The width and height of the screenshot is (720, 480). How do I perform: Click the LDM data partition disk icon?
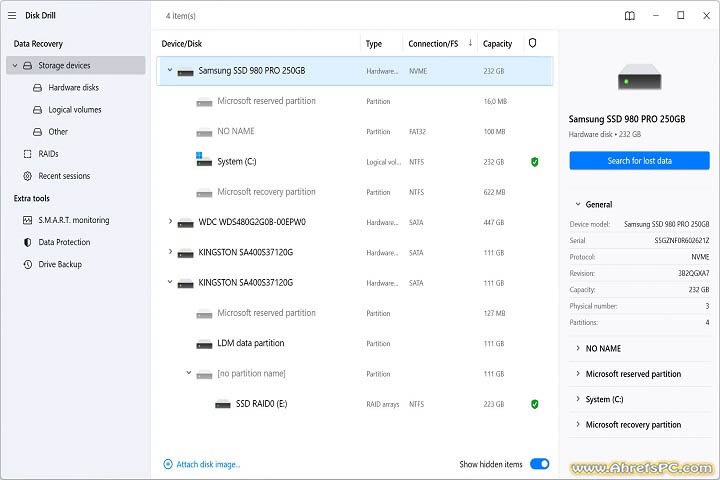click(204, 344)
